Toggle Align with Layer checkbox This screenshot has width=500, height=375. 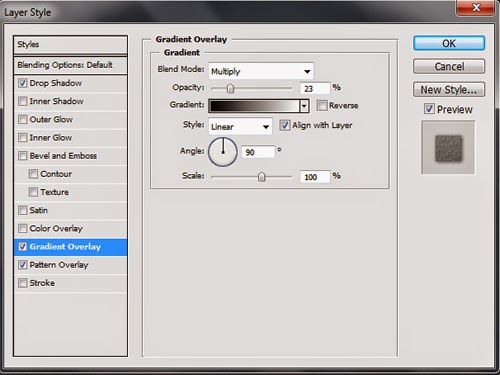[x=284, y=125]
